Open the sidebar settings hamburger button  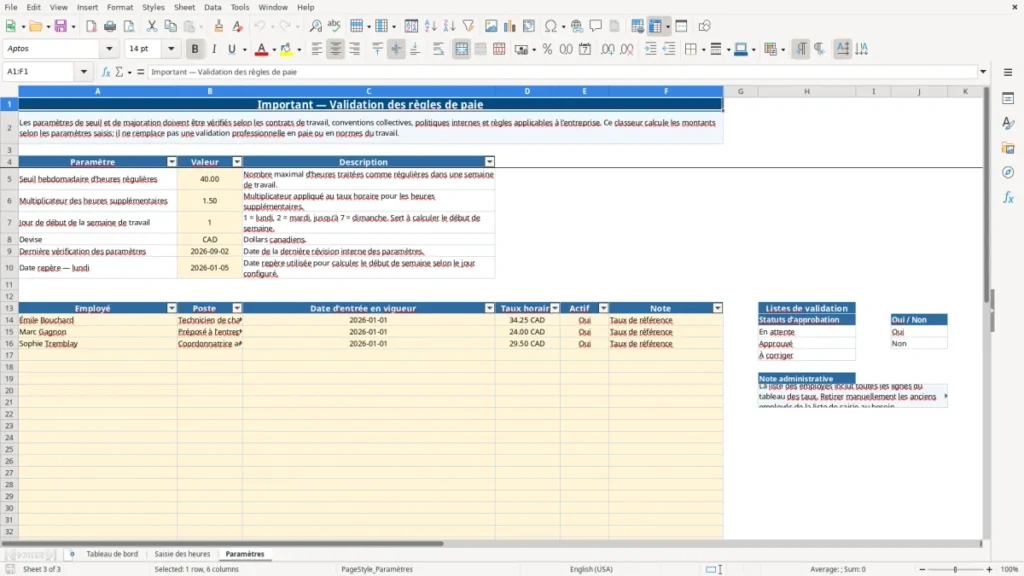(x=1008, y=72)
